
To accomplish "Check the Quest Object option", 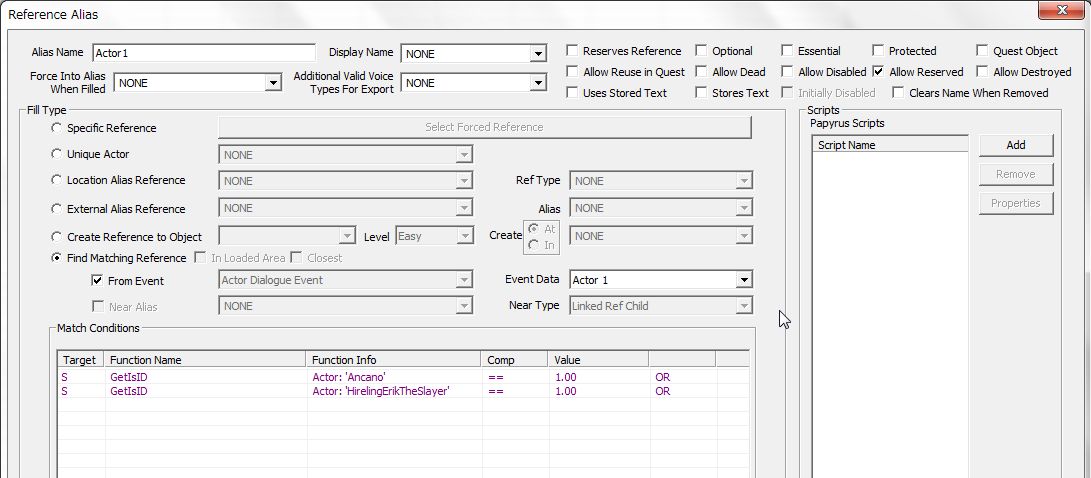I will tap(982, 51).
